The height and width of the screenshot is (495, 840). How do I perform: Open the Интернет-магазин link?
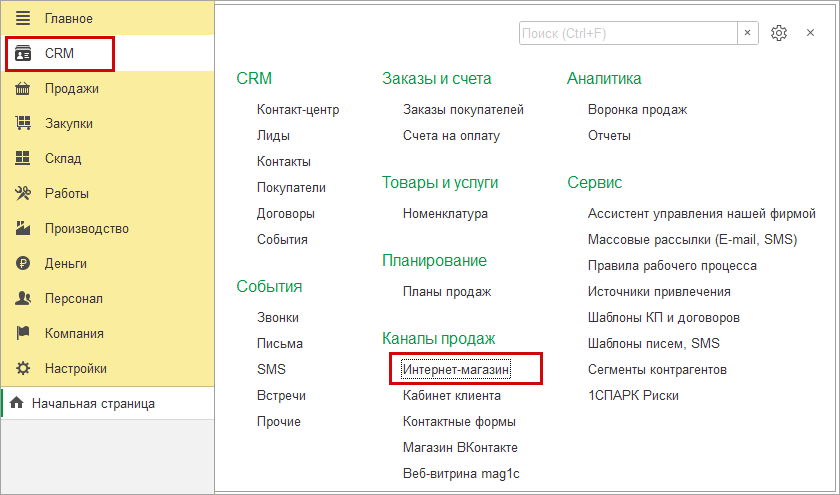(456, 370)
